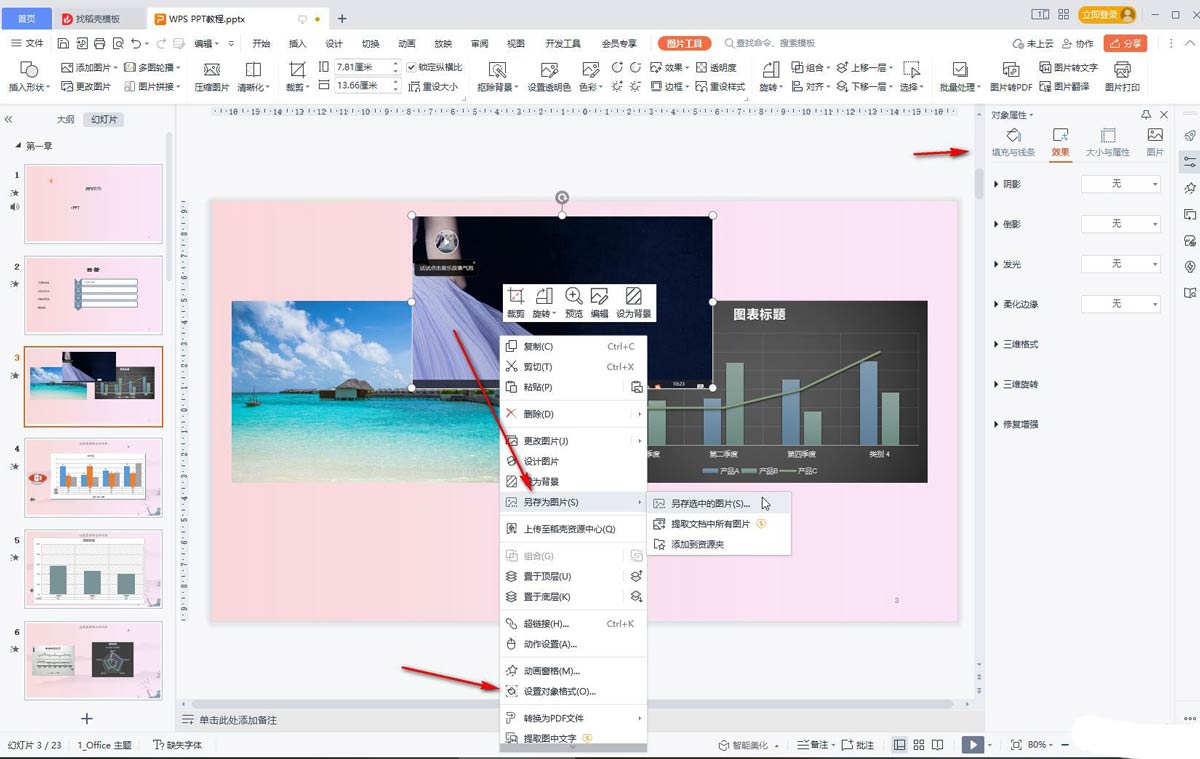Collapse 第一章 section in slide panel
Viewport: 1200px width, 759px height.
(17, 146)
